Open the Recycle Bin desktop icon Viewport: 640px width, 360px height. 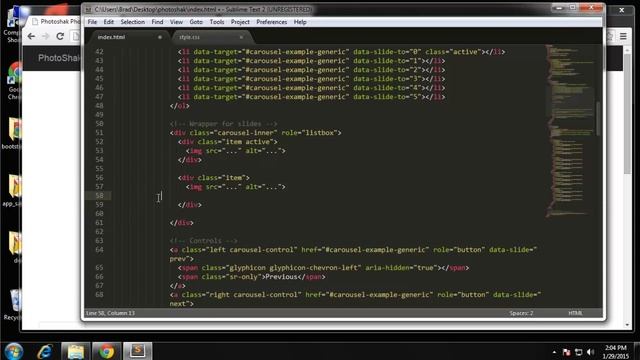click(15, 305)
